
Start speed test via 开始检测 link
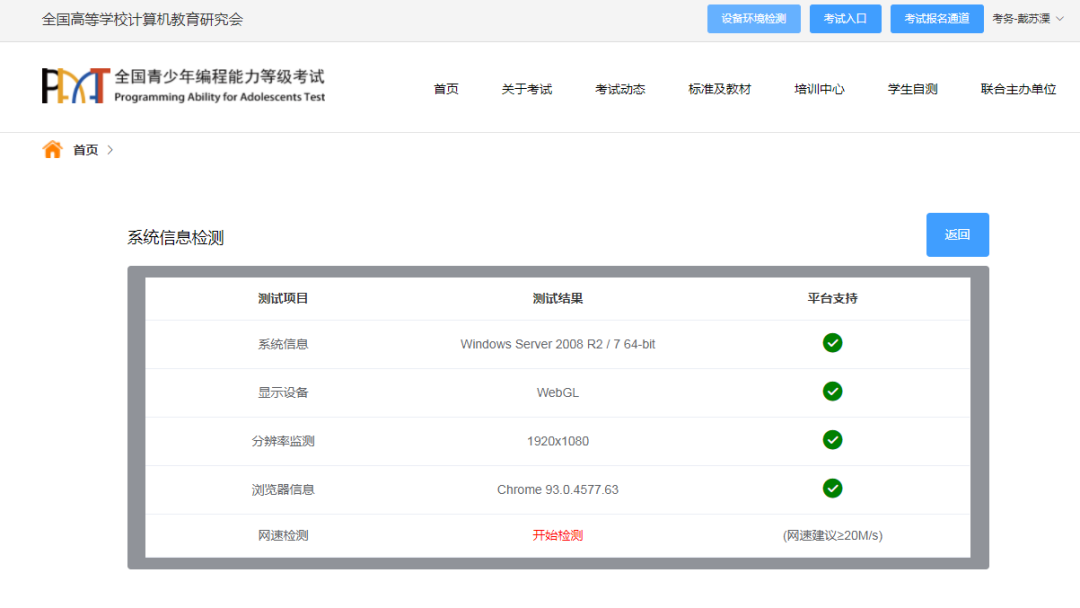pos(558,535)
